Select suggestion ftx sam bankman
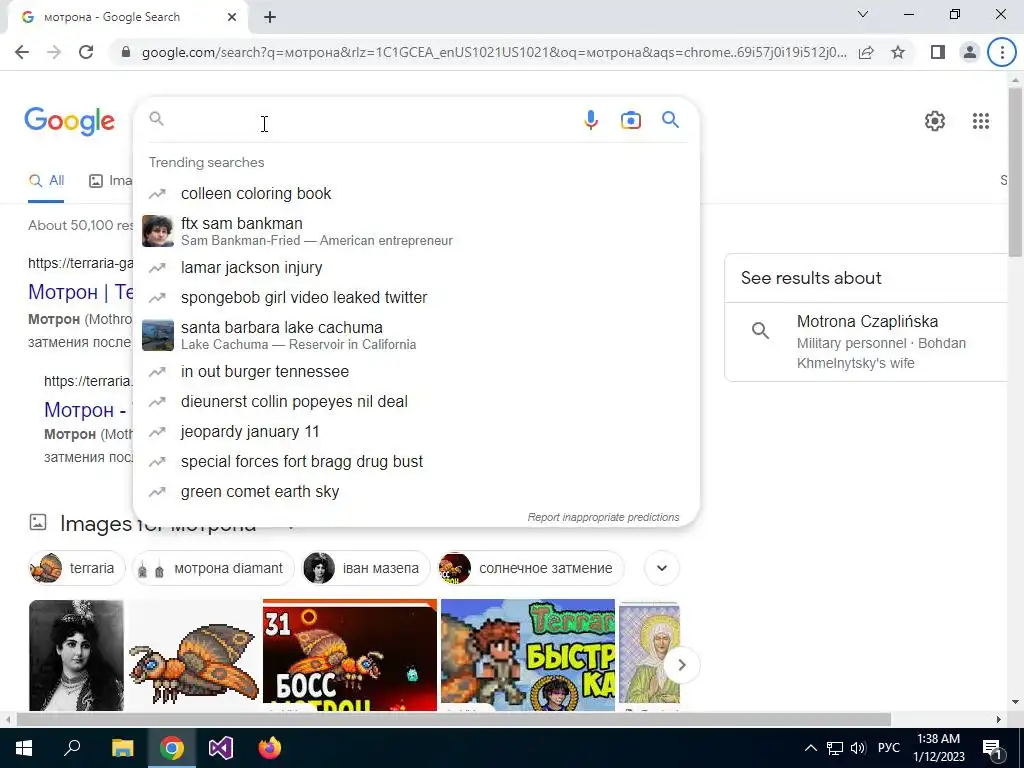The width and height of the screenshot is (1024, 768). click(416, 231)
